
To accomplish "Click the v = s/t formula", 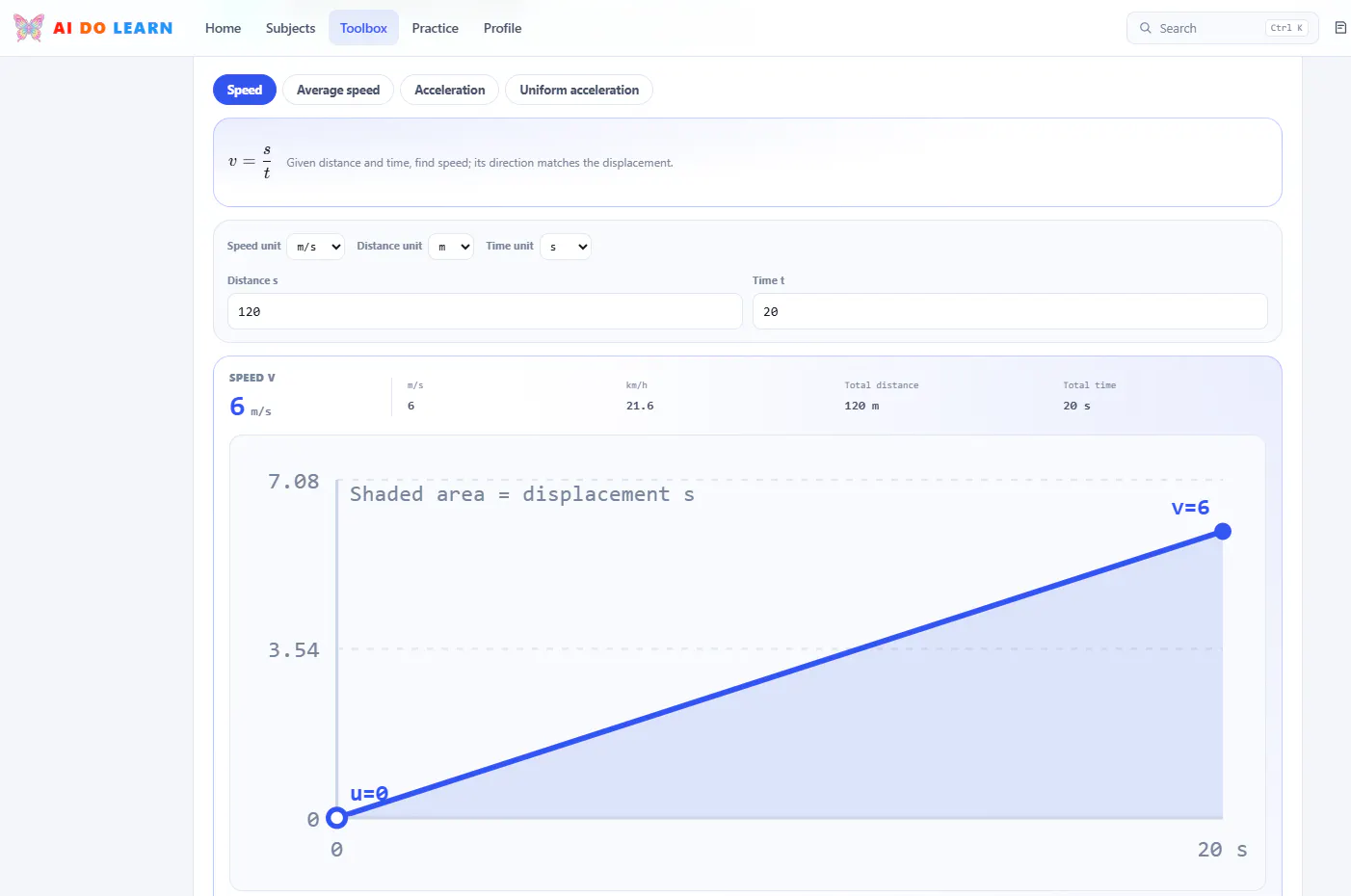I will coord(250,162).
